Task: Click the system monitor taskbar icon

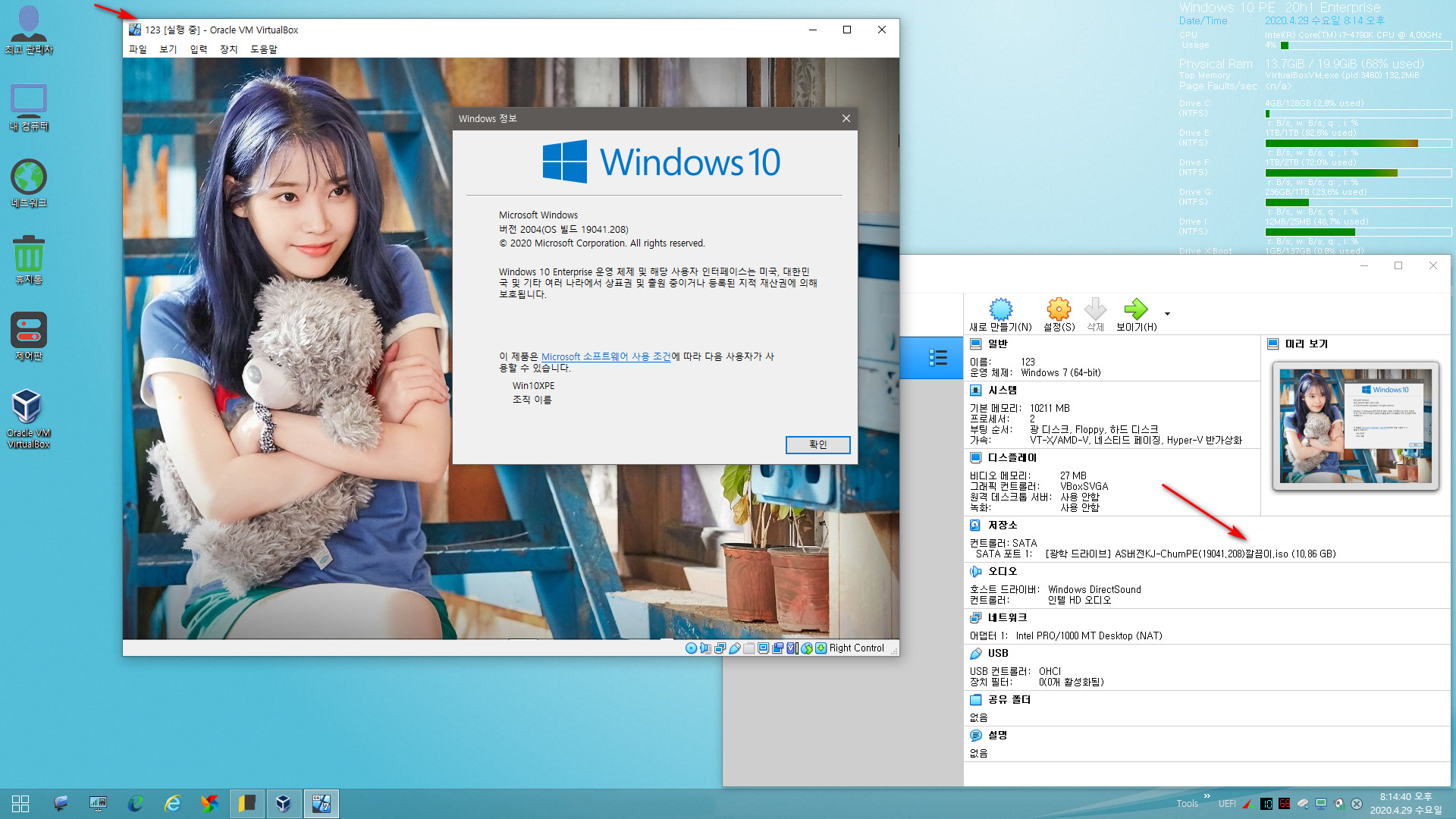Action: (x=99, y=804)
